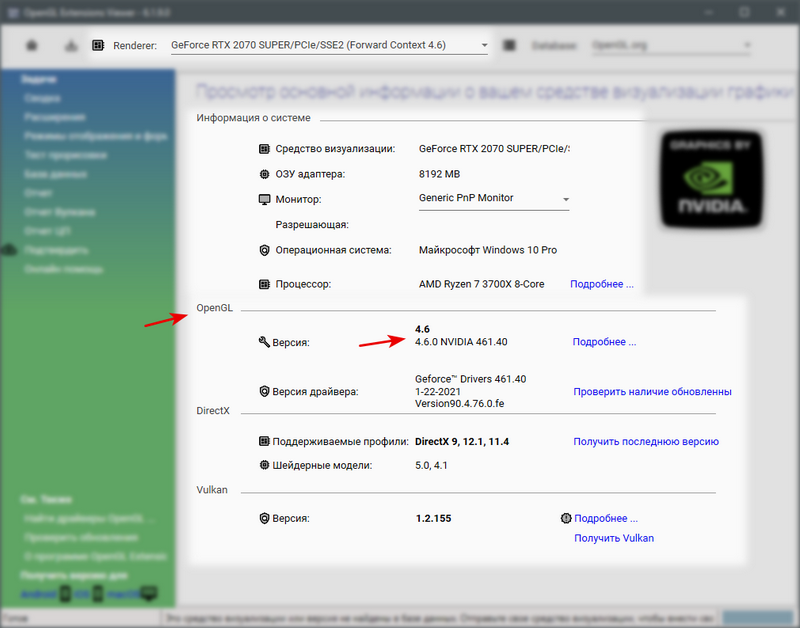Click Получить последнюю версию link

pyautogui.click(x=646, y=441)
